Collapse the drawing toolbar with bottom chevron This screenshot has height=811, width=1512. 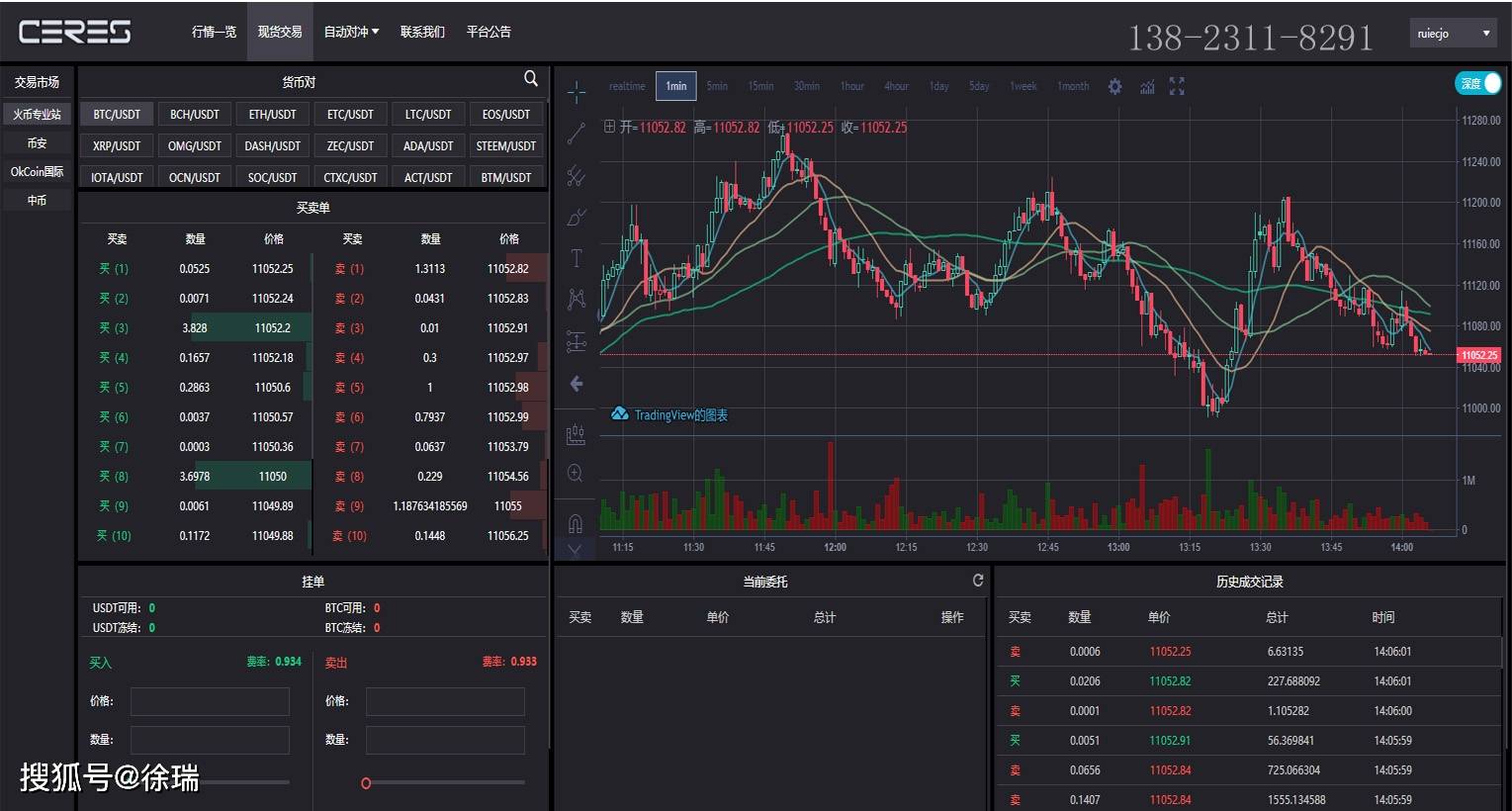pyautogui.click(x=576, y=549)
